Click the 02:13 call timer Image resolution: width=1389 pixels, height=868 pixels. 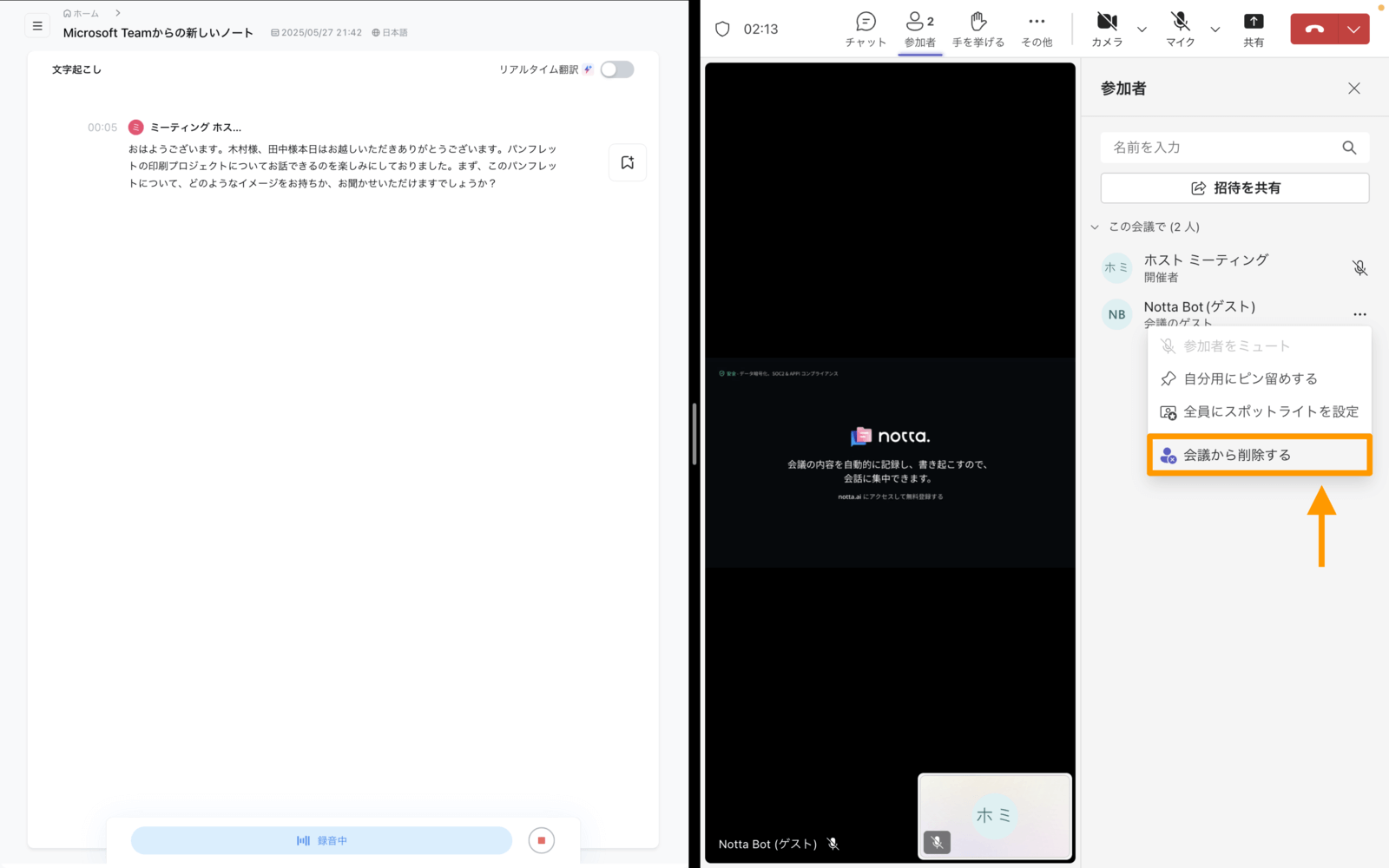point(760,29)
